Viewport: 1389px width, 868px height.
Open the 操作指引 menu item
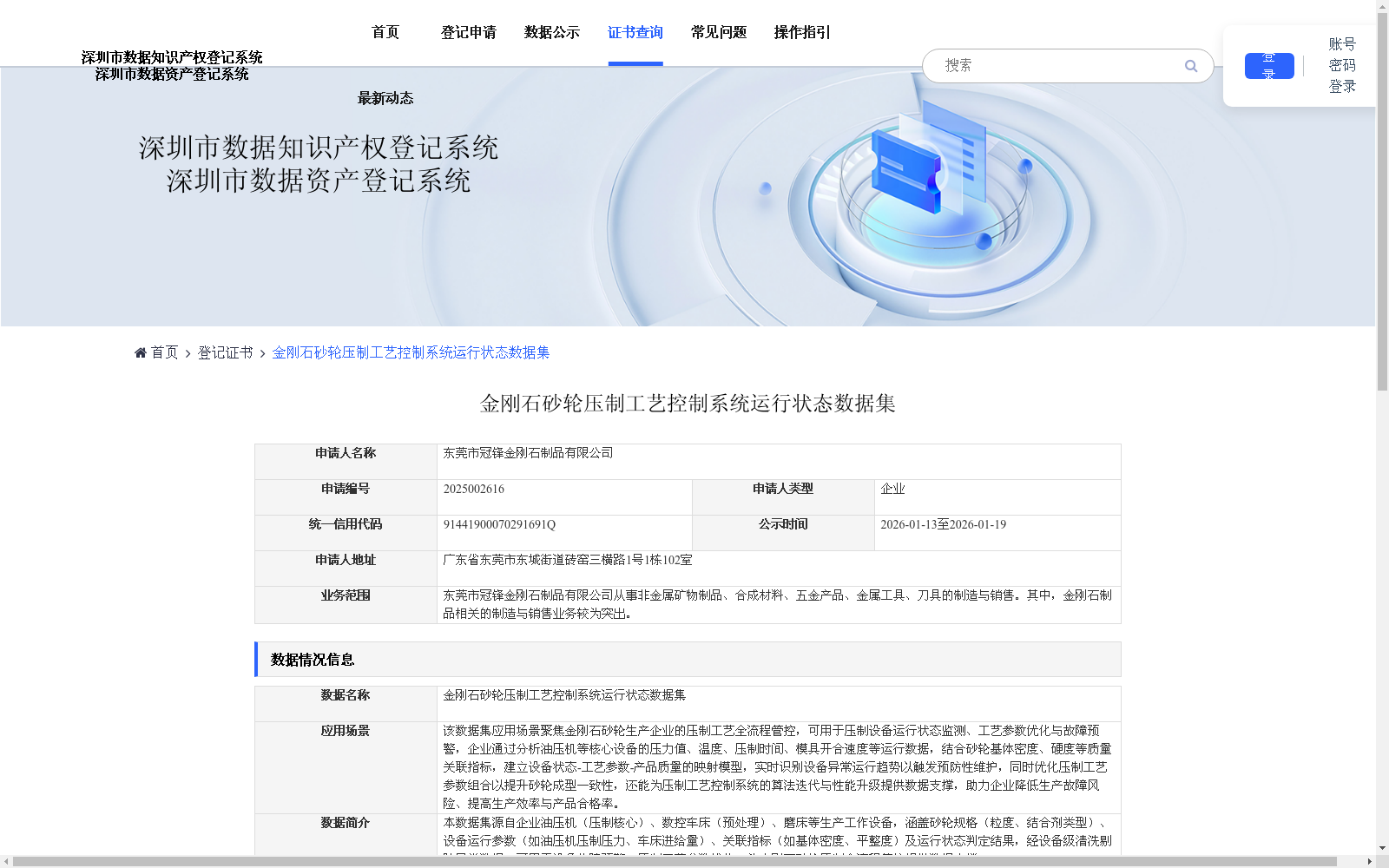pyautogui.click(x=802, y=32)
